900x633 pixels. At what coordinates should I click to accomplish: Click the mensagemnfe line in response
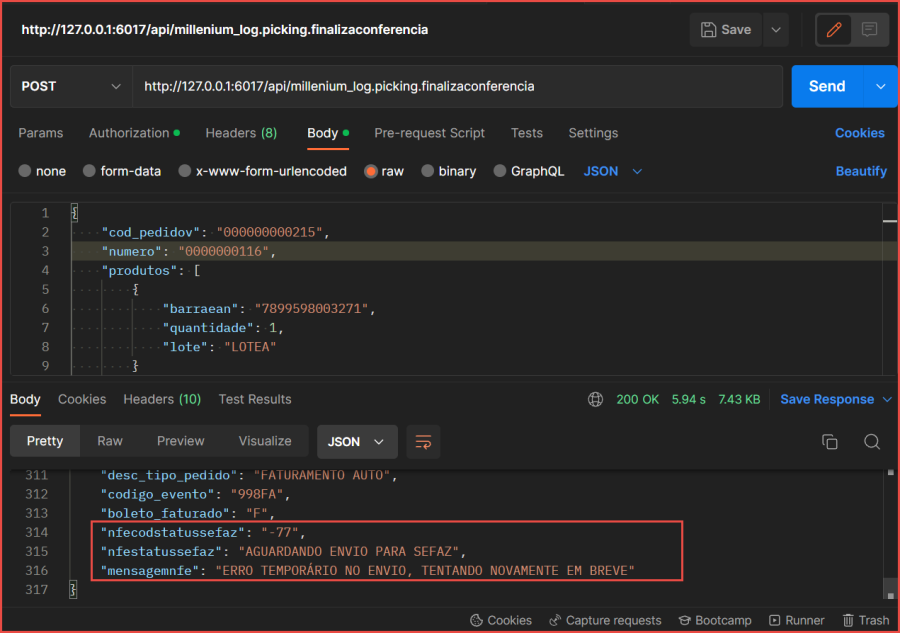coord(367,570)
